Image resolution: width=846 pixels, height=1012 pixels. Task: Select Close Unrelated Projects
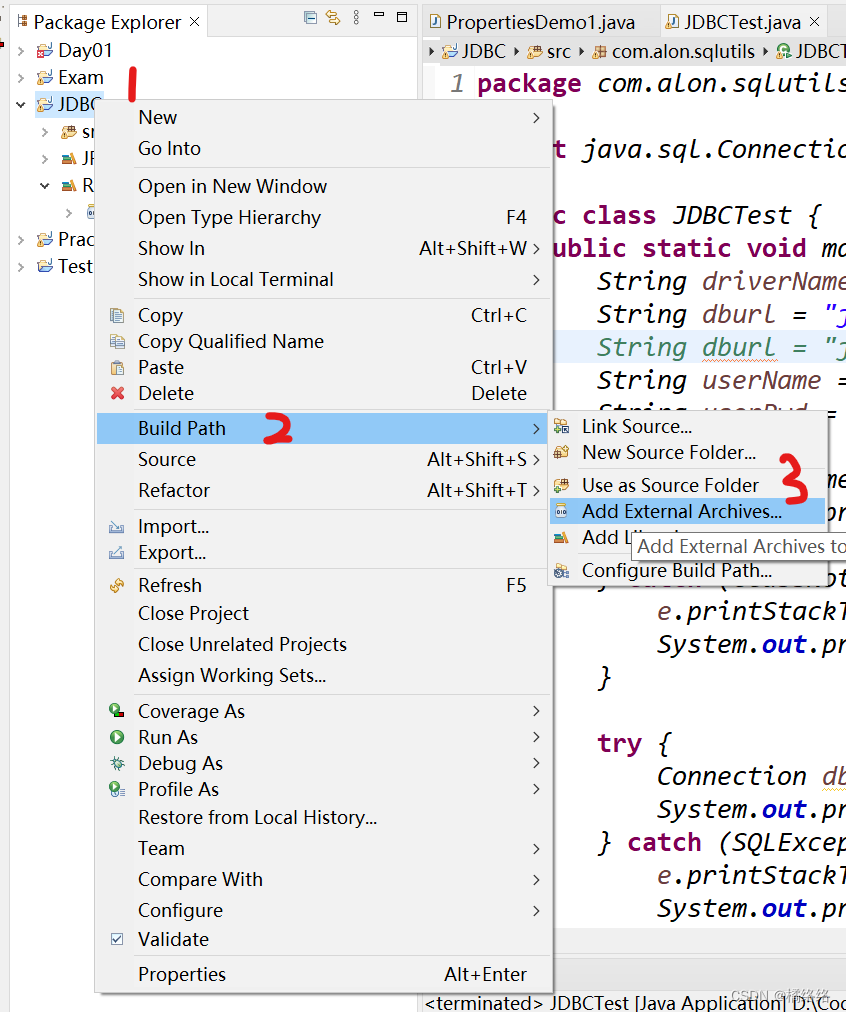(x=323, y=644)
